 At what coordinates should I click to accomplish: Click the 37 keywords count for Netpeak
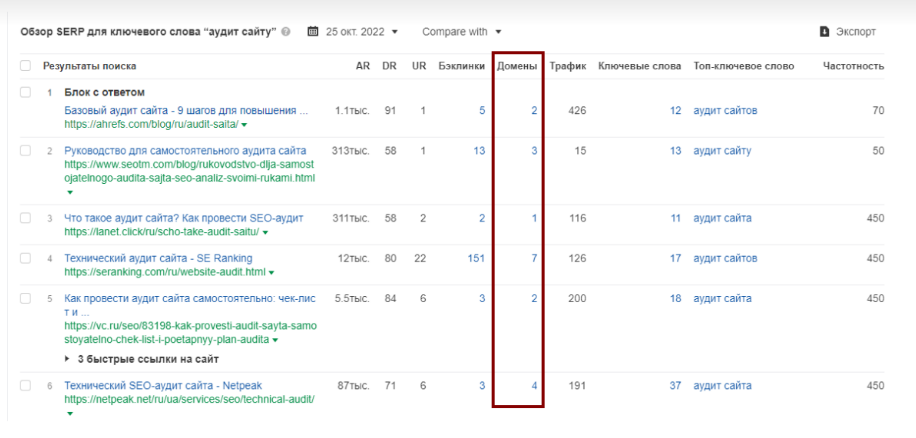pos(675,385)
